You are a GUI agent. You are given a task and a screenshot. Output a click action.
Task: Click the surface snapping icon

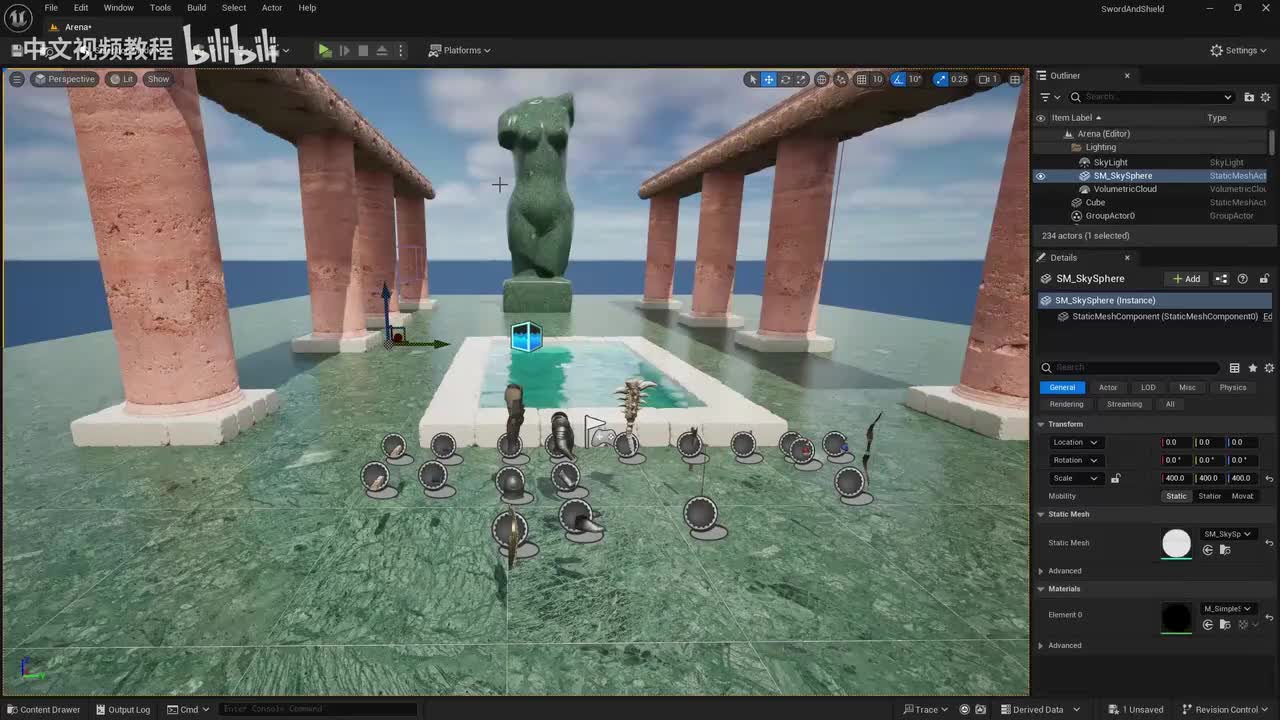(x=840, y=79)
